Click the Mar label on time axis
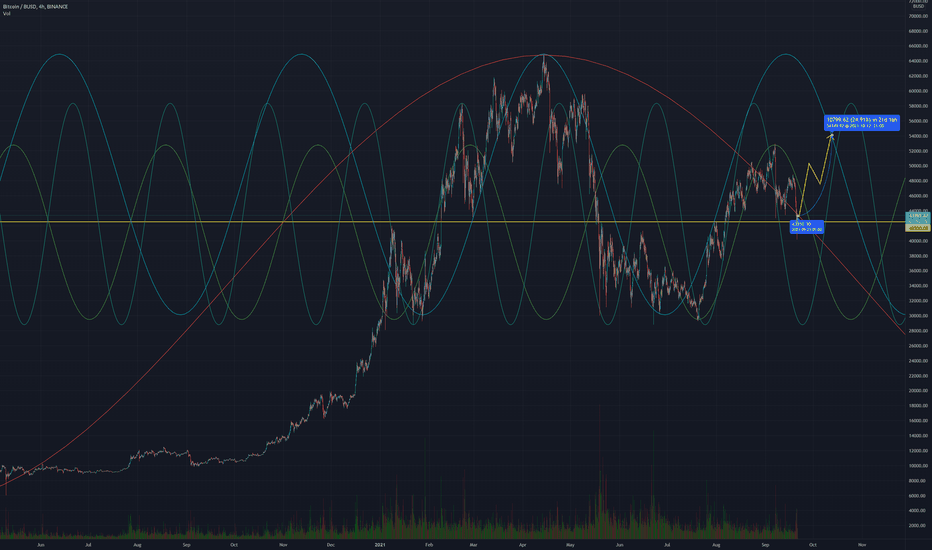The width and height of the screenshot is (932, 550). click(x=474, y=545)
